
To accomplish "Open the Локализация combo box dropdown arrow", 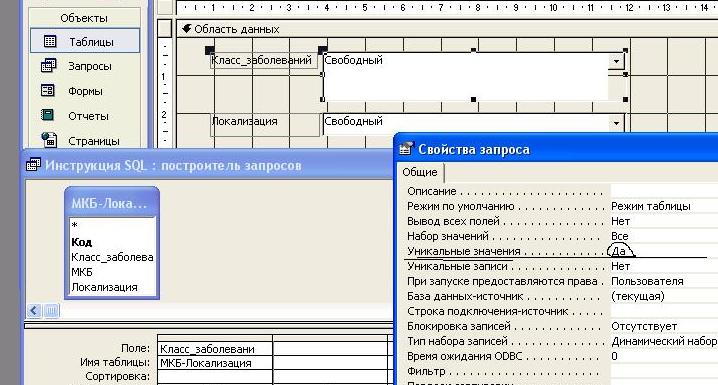I will point(616,123).
